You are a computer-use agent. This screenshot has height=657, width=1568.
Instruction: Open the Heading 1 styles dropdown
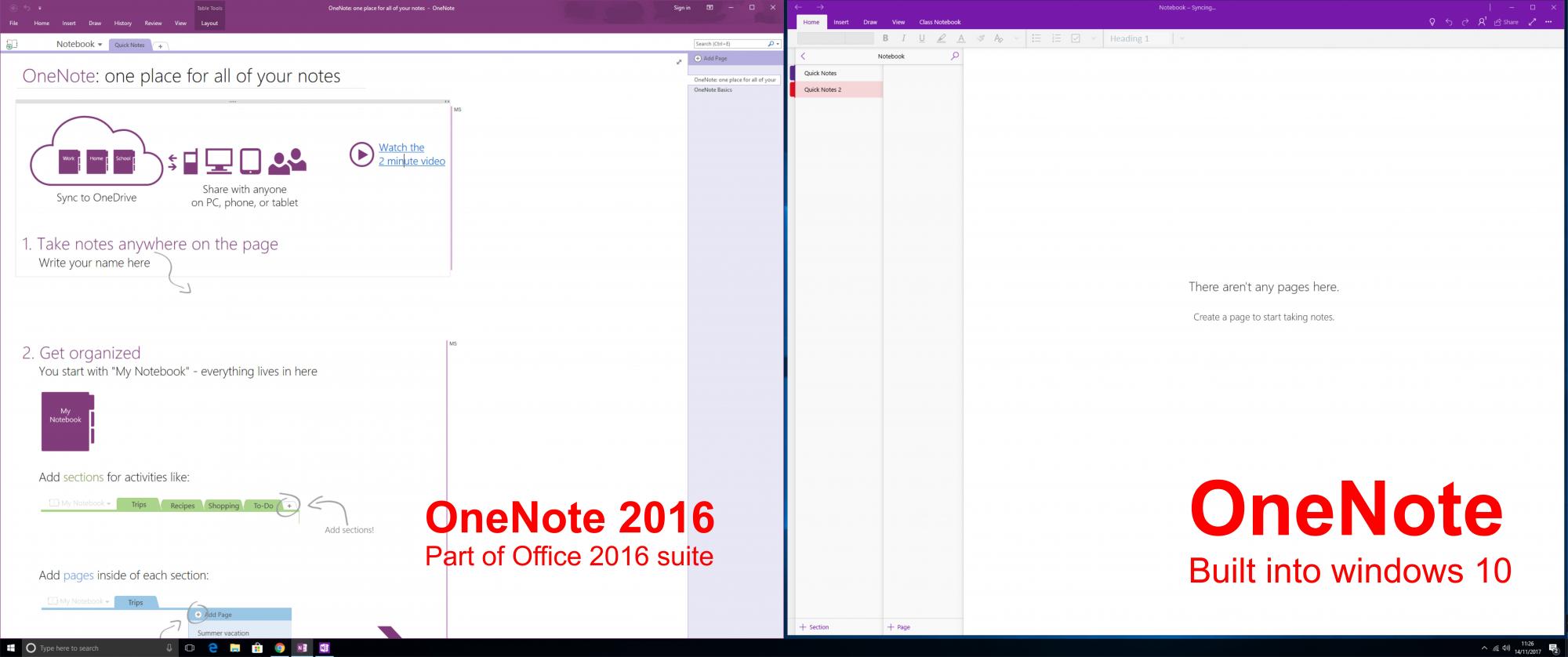pyautogui.click(x=1181, y=38)
